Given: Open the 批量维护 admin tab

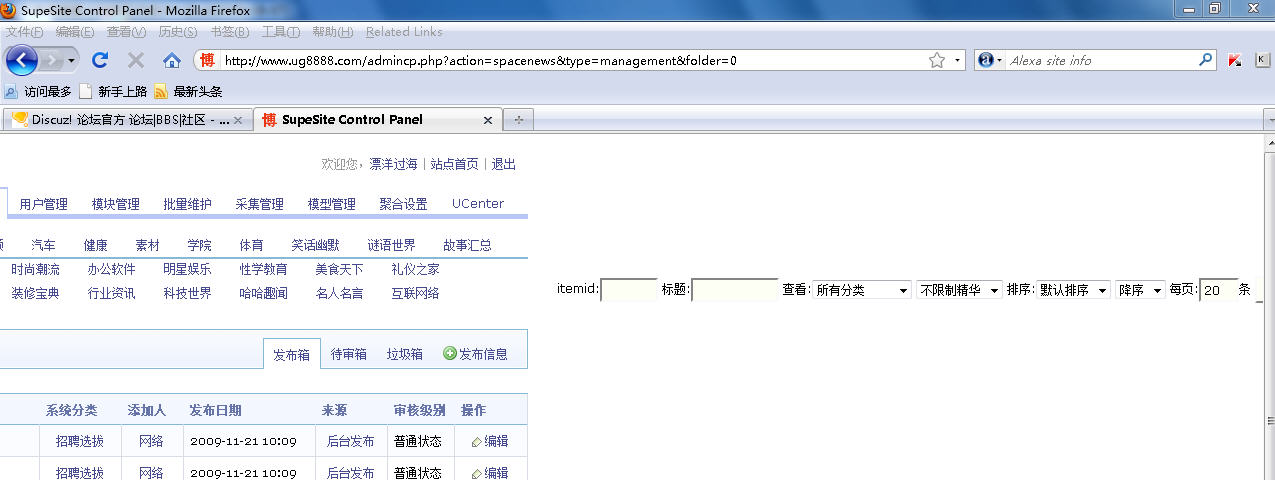Looking at the screenshot, I should click(x=188, y=204).
